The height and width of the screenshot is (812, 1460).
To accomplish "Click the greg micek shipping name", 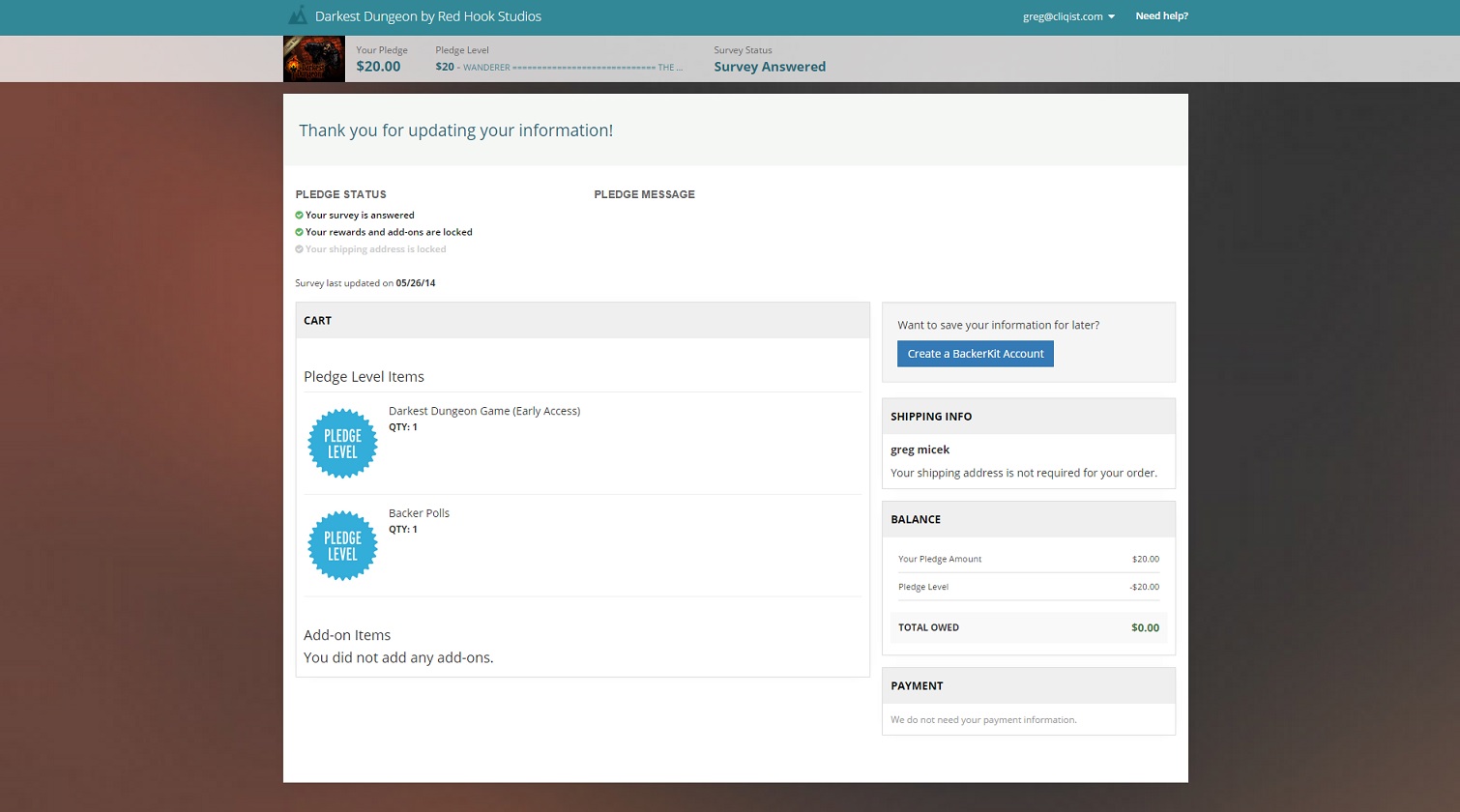I will pyautogui.click(x=920, y=449).
